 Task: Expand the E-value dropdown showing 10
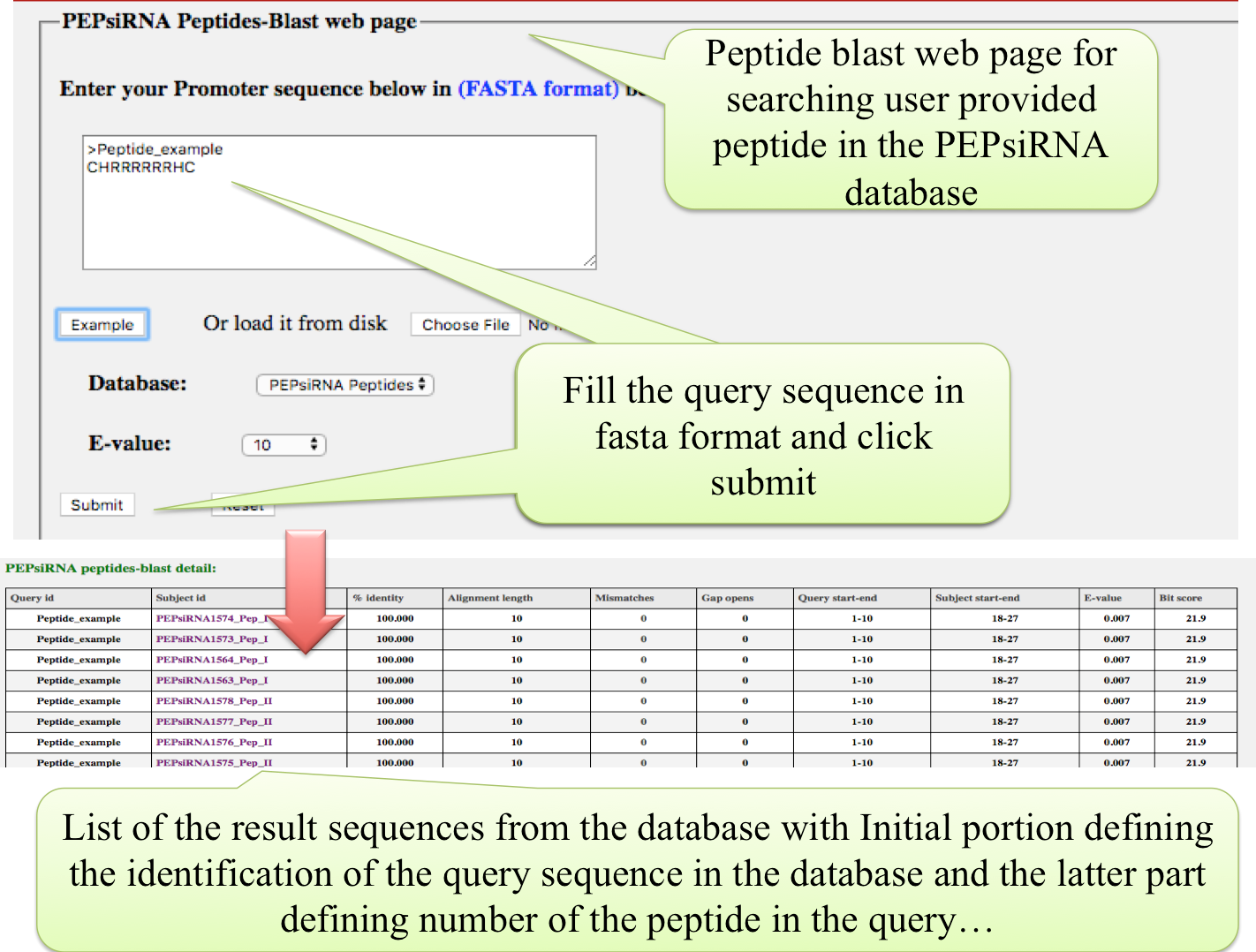(284, 445)
